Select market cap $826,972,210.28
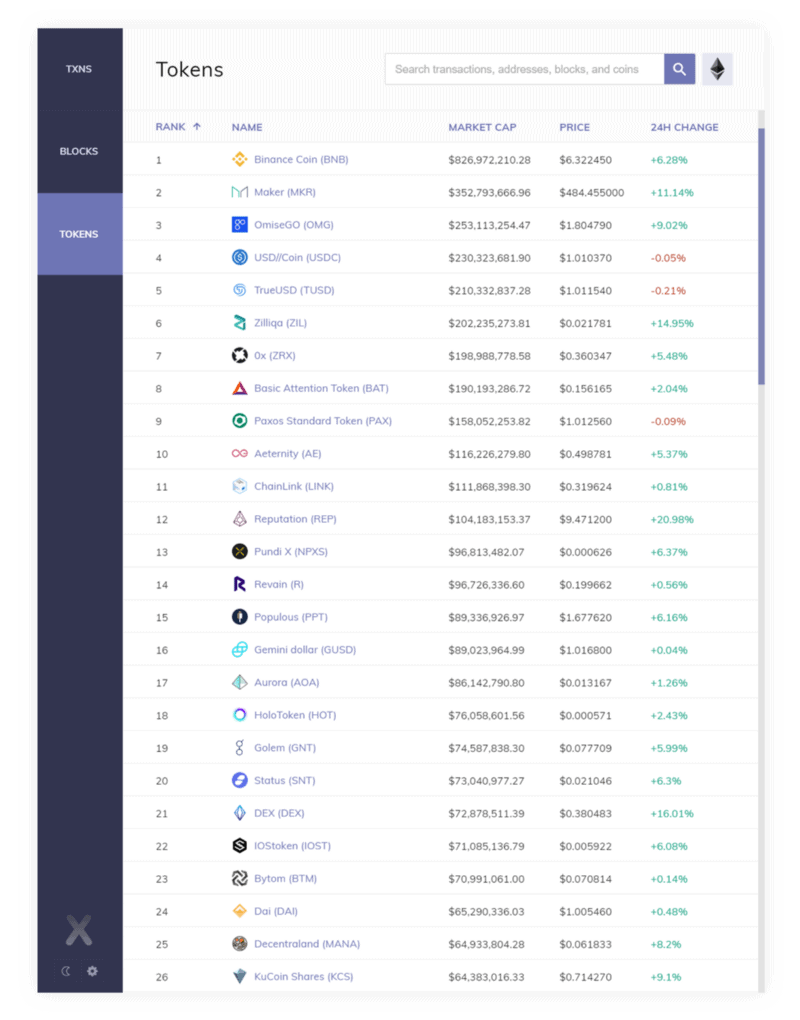The height and width of the screenshot is (1020, 800). (489, 160)
